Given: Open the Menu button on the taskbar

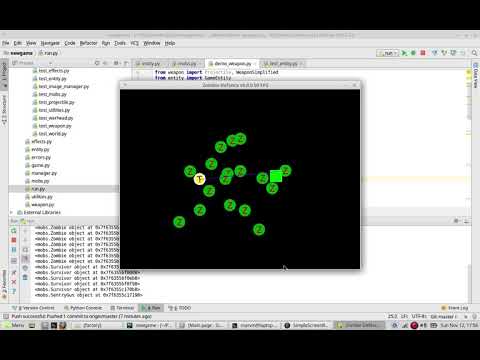Looking at the screenshot, I should click(x=14, y=325).
